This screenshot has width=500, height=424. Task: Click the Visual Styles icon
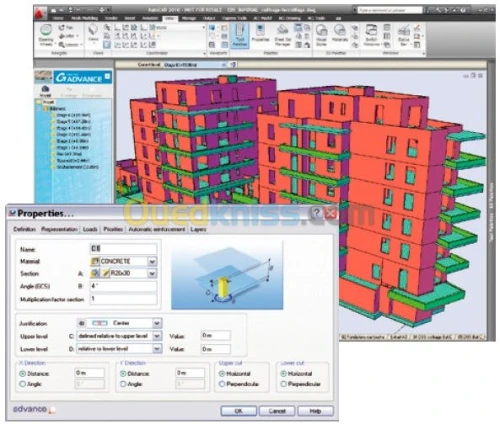(x=321, y=35)
